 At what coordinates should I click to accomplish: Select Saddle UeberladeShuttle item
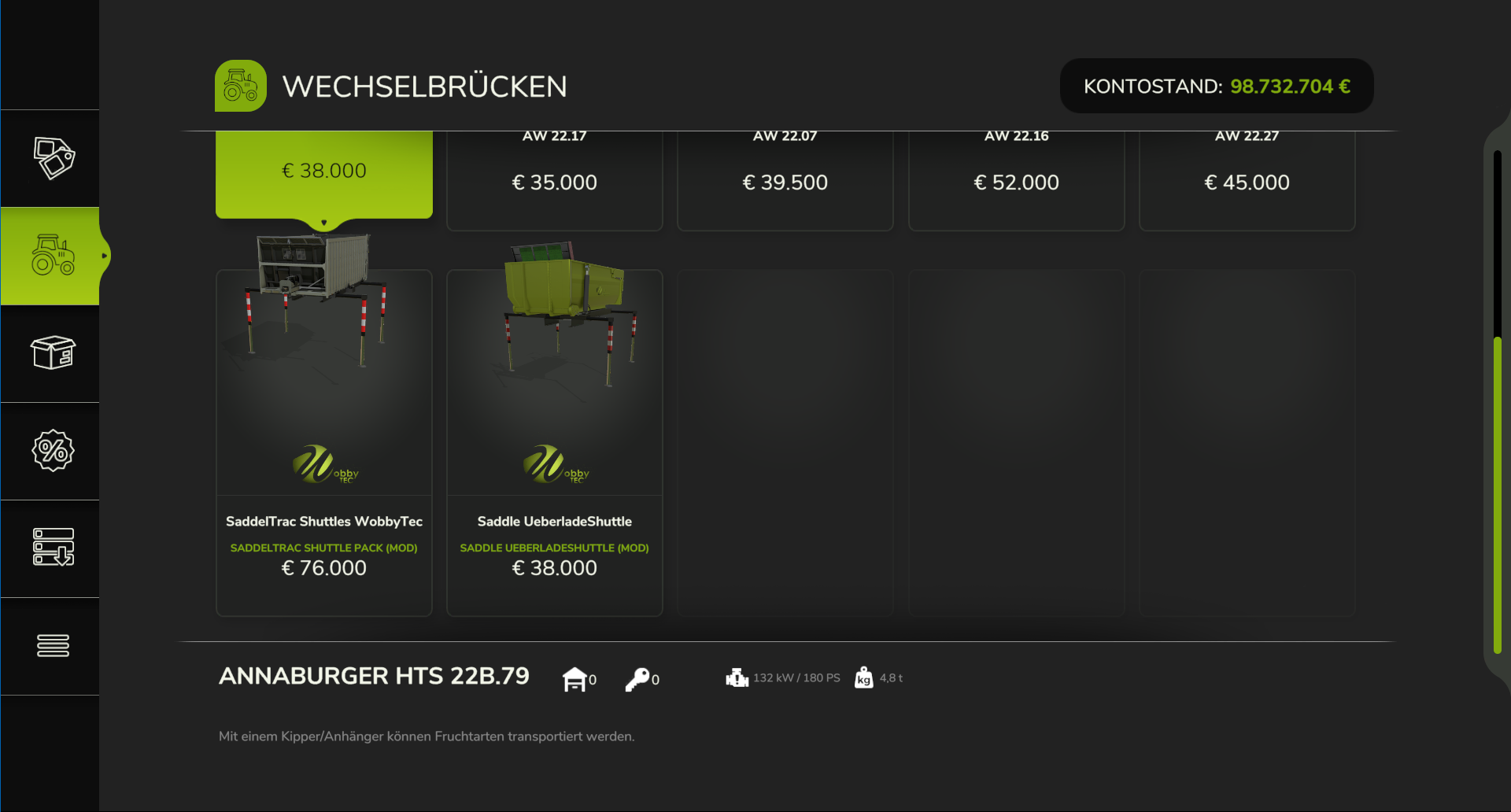pos(555,443)
